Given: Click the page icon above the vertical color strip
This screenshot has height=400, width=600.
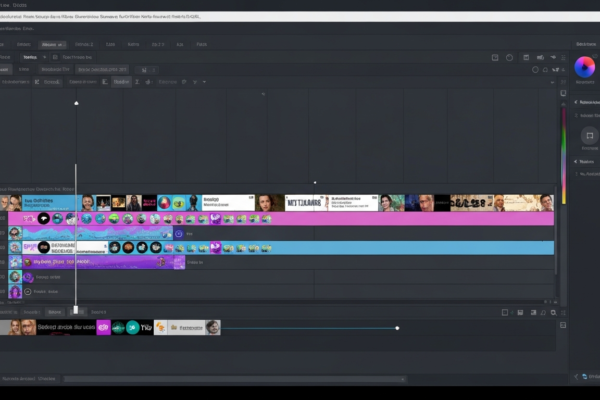Looking at the screenshot, I should pos(563,93).
